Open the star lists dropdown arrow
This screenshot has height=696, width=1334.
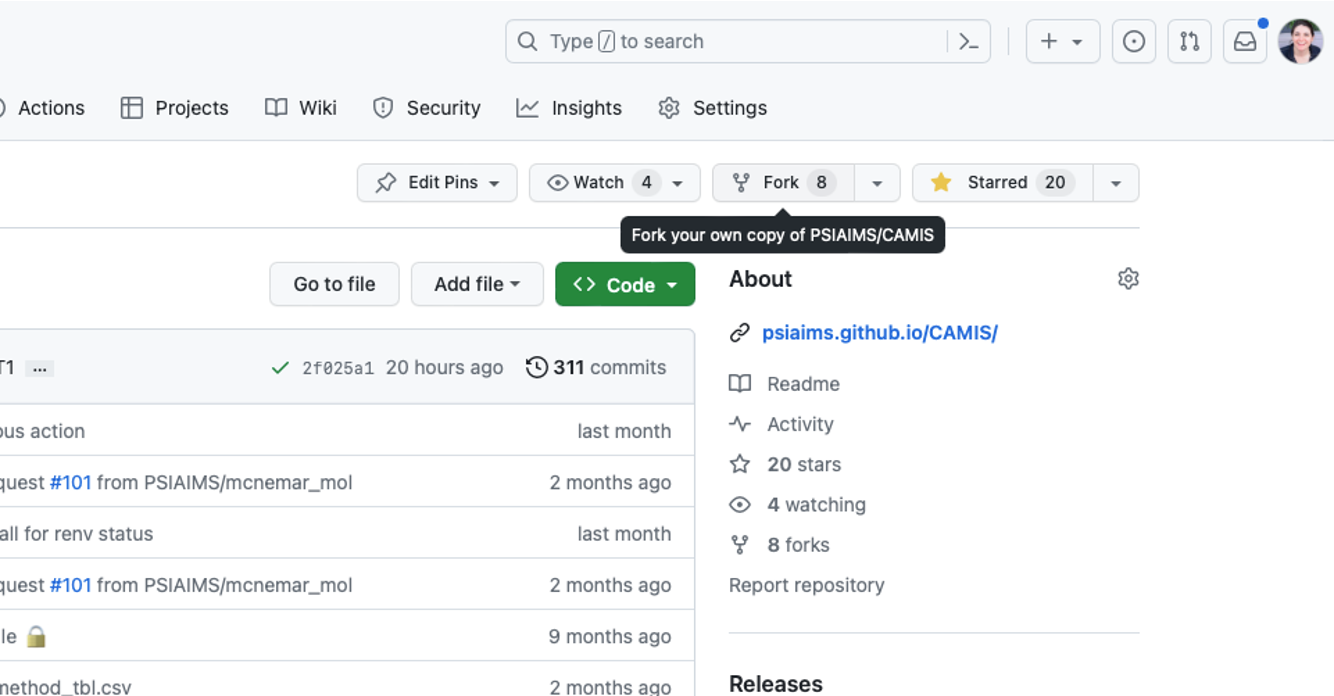(1116, 183)
